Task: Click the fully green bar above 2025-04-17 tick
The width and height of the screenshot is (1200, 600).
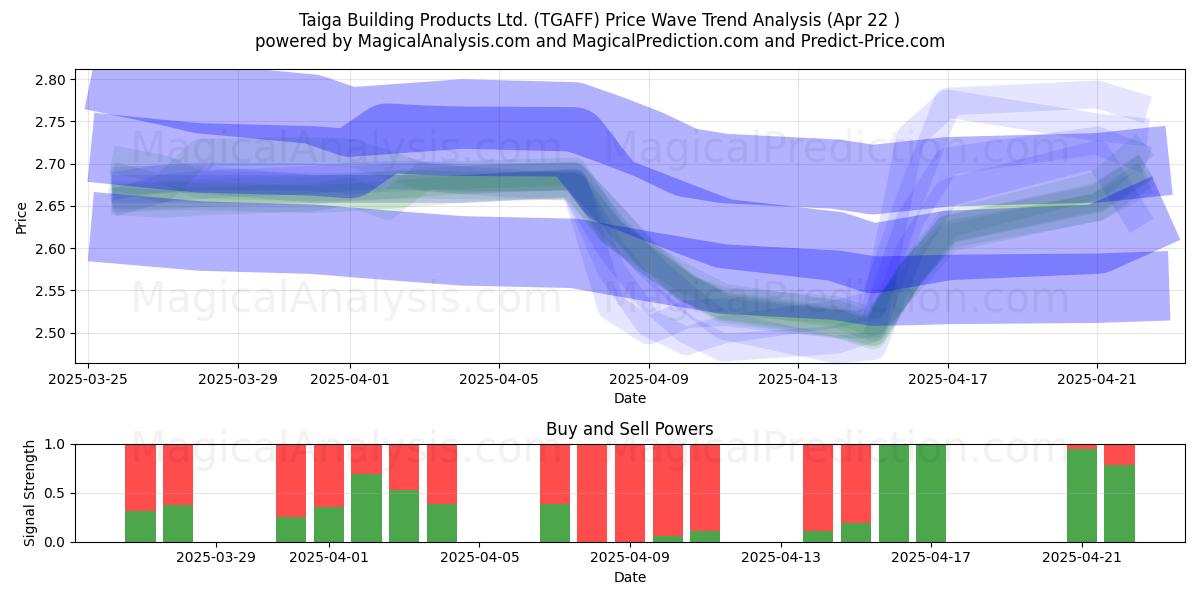Action: pos(932,493)
